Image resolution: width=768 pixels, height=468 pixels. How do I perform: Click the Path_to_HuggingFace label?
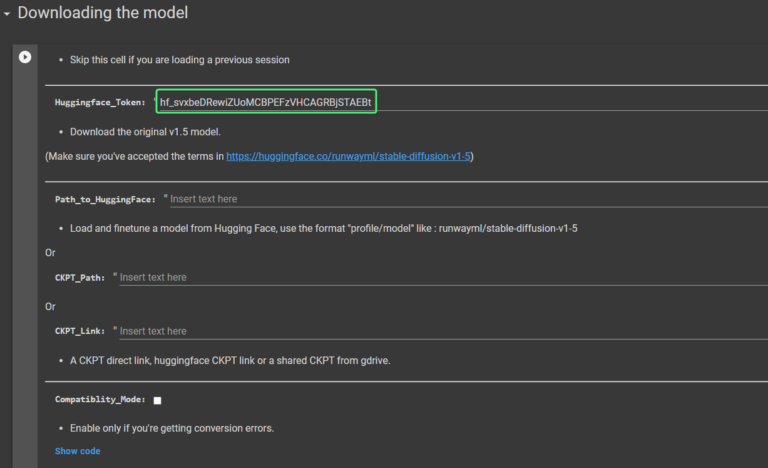[x=105, y=200]
